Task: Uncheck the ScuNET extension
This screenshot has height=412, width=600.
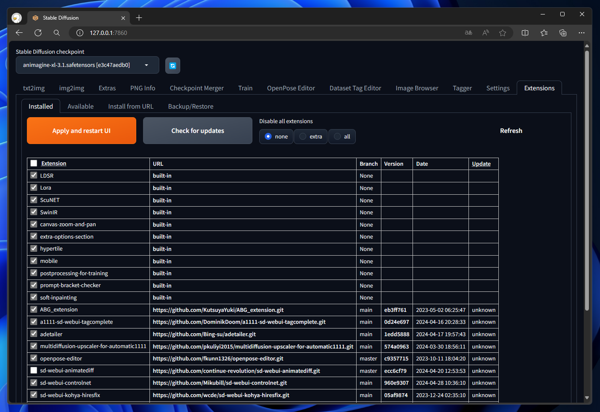Action: pos(34,200)
